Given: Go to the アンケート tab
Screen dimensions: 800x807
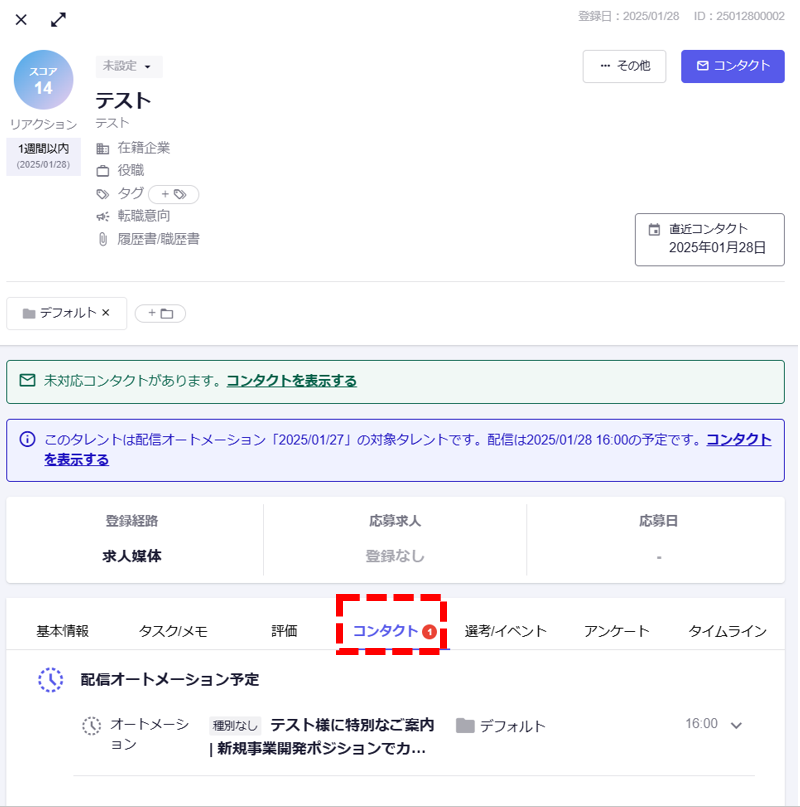Looking at the screenshot, I should [617, 631].
